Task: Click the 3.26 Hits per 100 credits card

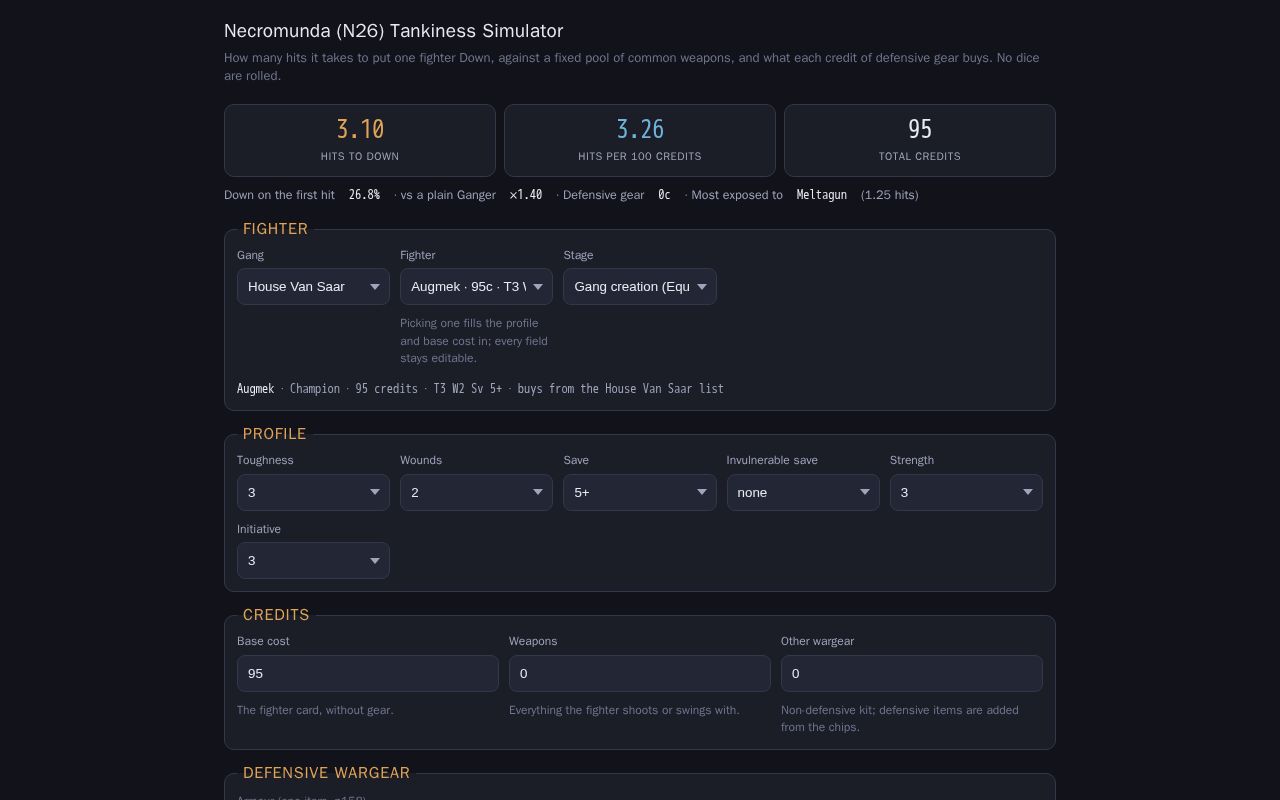Action: [x=640, y=140]
